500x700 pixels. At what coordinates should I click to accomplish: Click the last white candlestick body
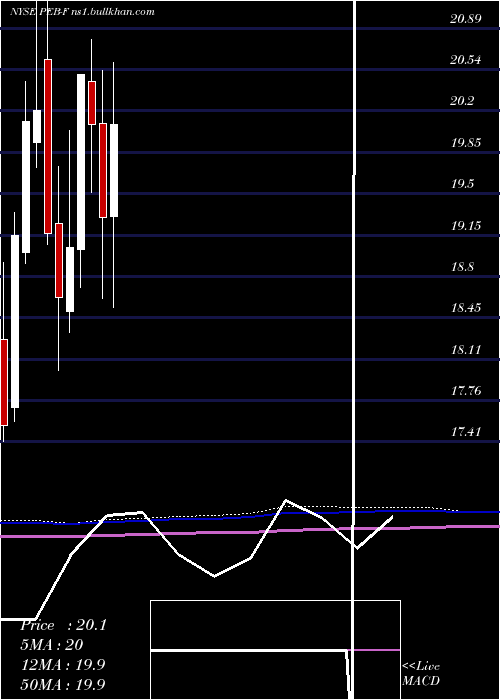pos(114,171)
